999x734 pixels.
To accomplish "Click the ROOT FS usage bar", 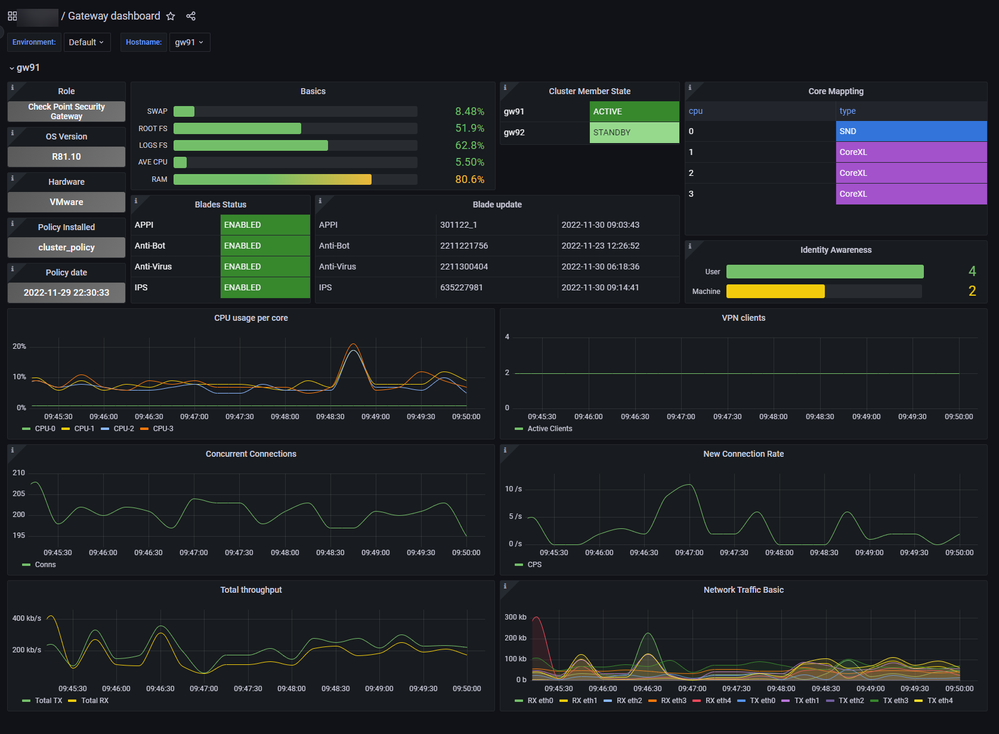I will click(295, 128).
